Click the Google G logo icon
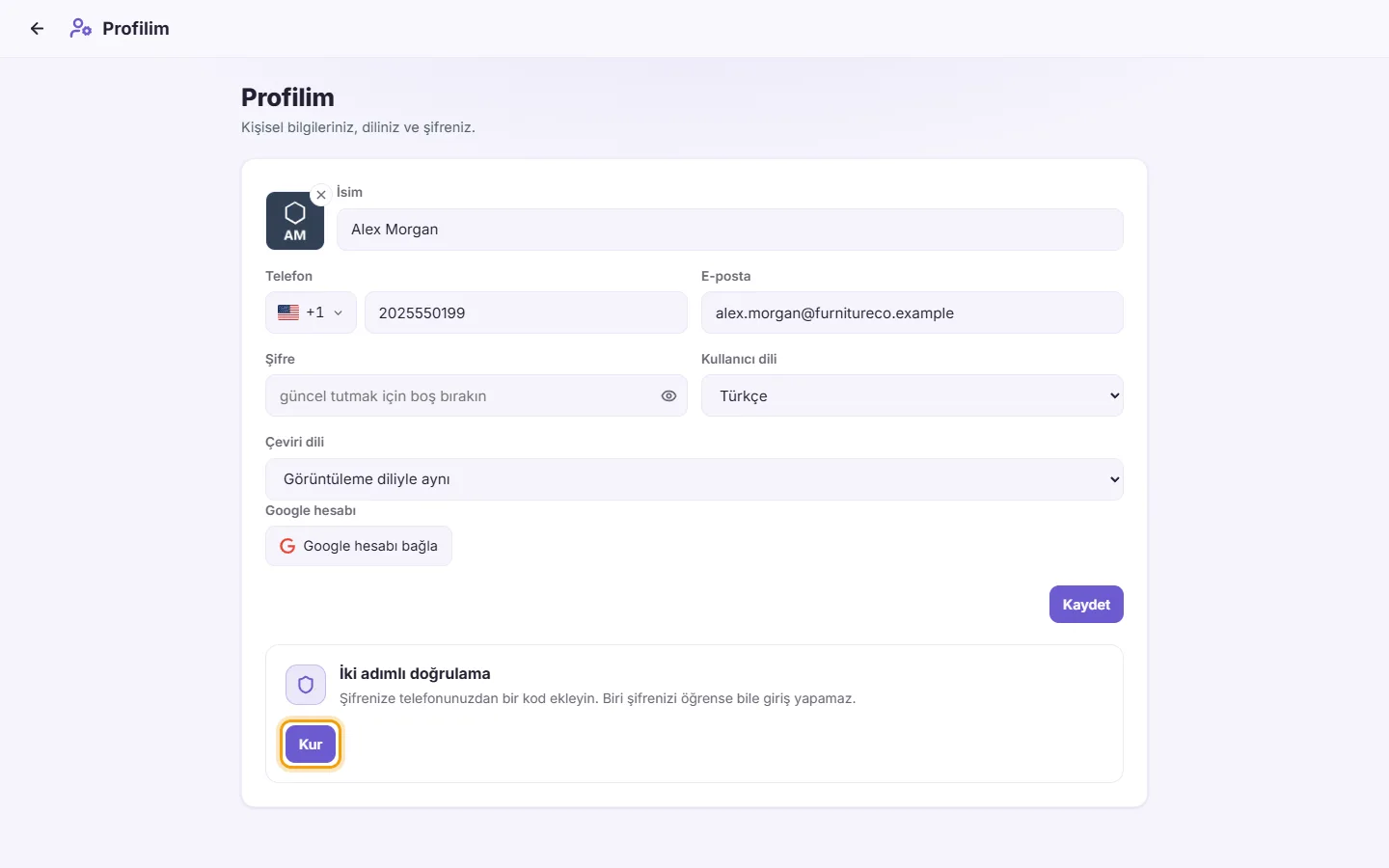This screenshot has width=1389, height=868. 287,546
